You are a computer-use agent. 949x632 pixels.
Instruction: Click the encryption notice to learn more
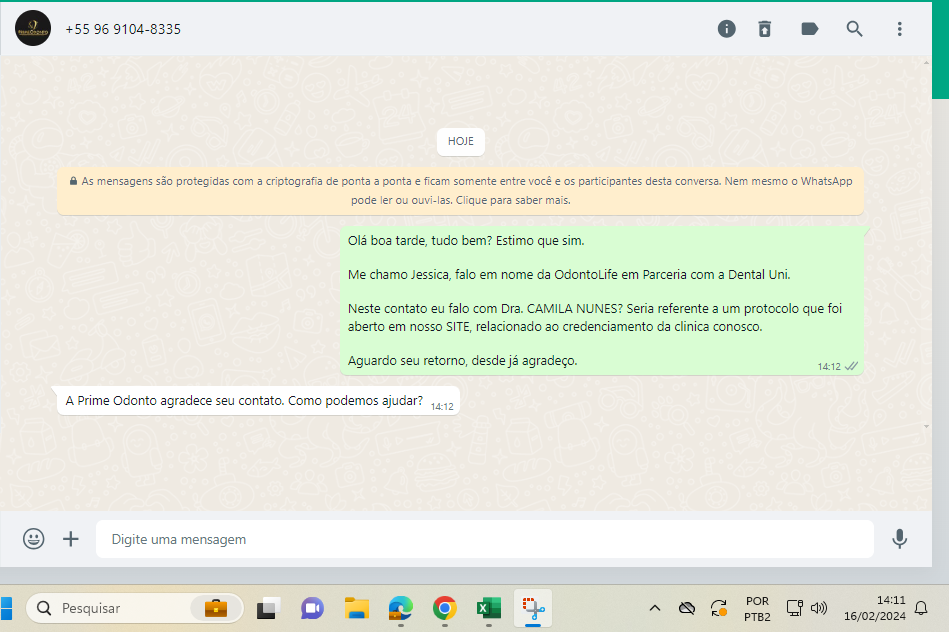point(461,191)
